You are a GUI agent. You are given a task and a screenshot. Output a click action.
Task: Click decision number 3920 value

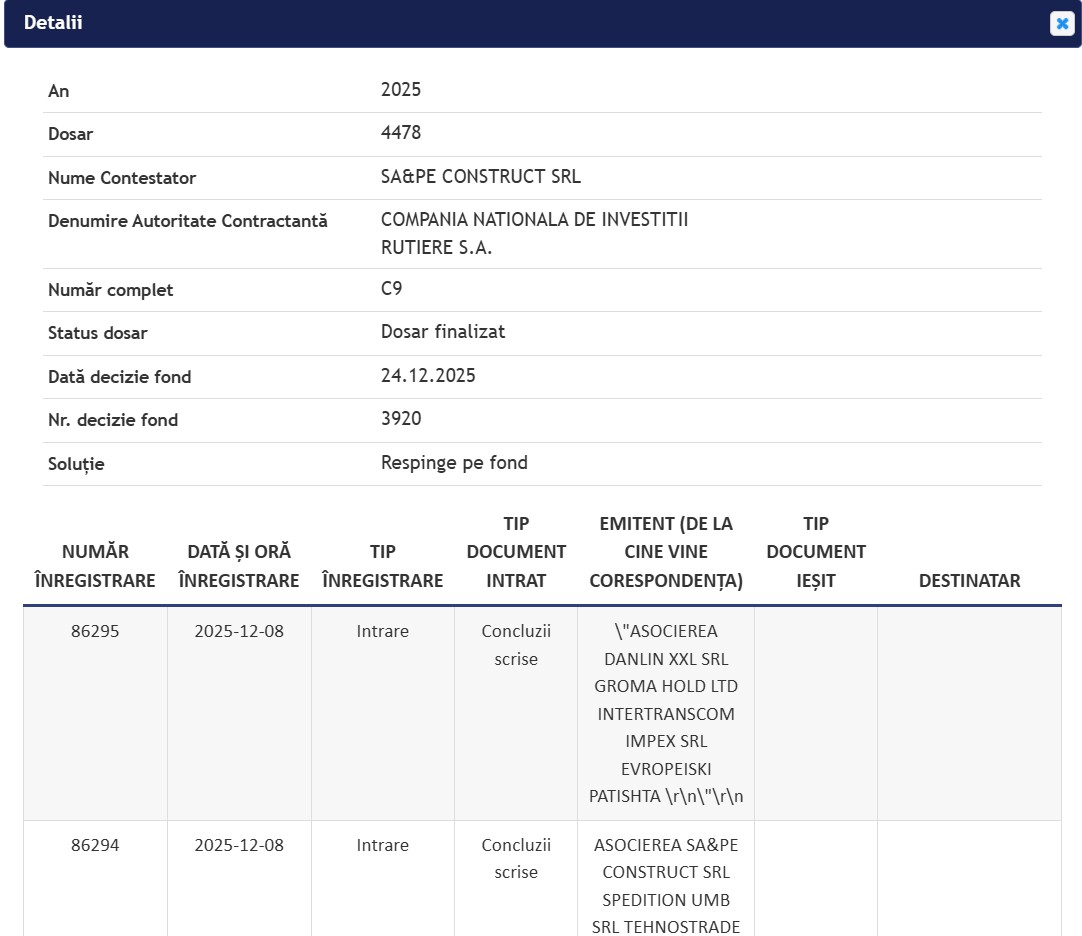401,419
